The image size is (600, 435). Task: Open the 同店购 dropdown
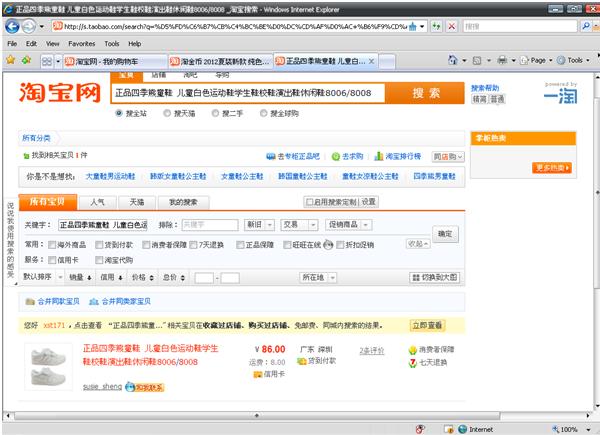[x=448, y=156]
